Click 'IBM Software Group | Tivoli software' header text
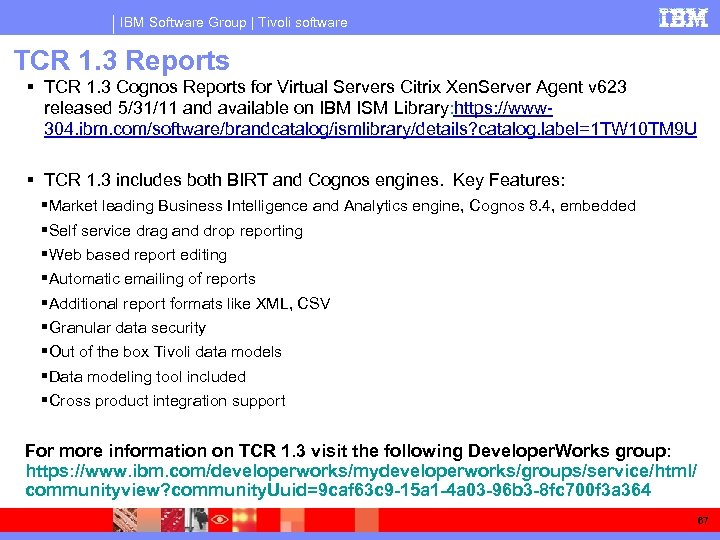Image resolution: width=720 pixels, height=540 pixels. [x=233, y=22]
